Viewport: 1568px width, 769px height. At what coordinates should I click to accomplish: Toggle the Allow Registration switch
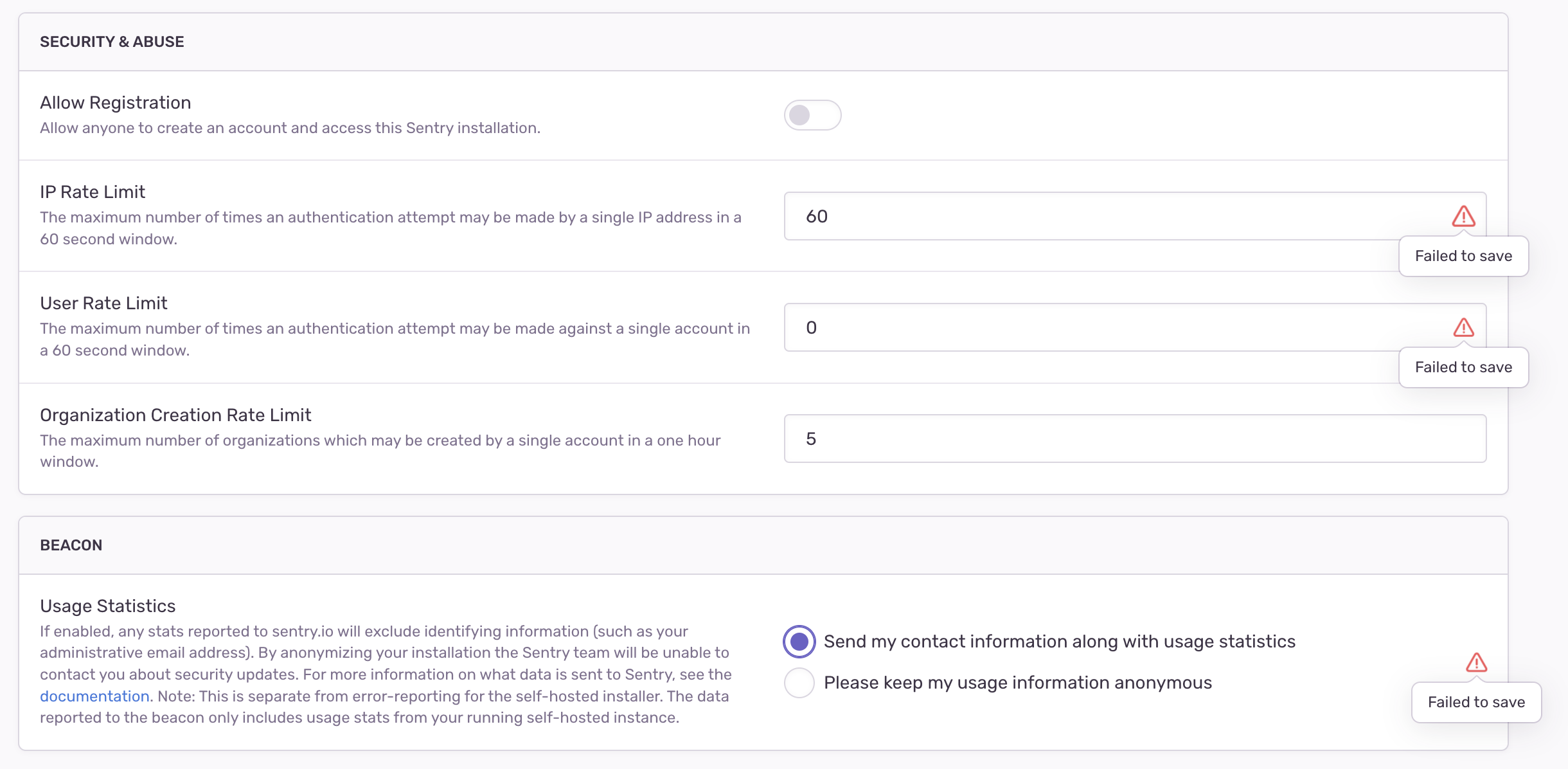(812, 115)
